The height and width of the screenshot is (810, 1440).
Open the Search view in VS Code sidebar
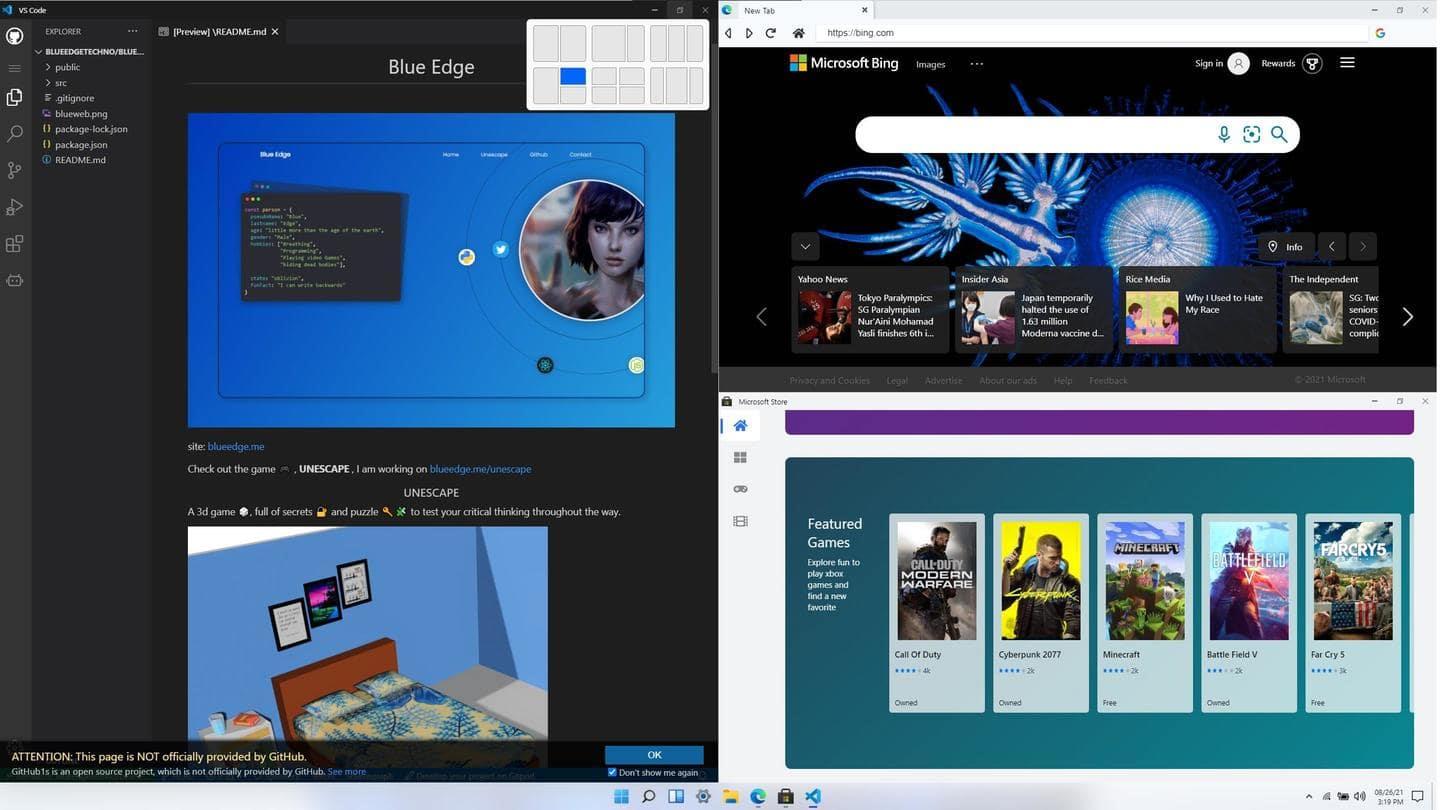14,133
